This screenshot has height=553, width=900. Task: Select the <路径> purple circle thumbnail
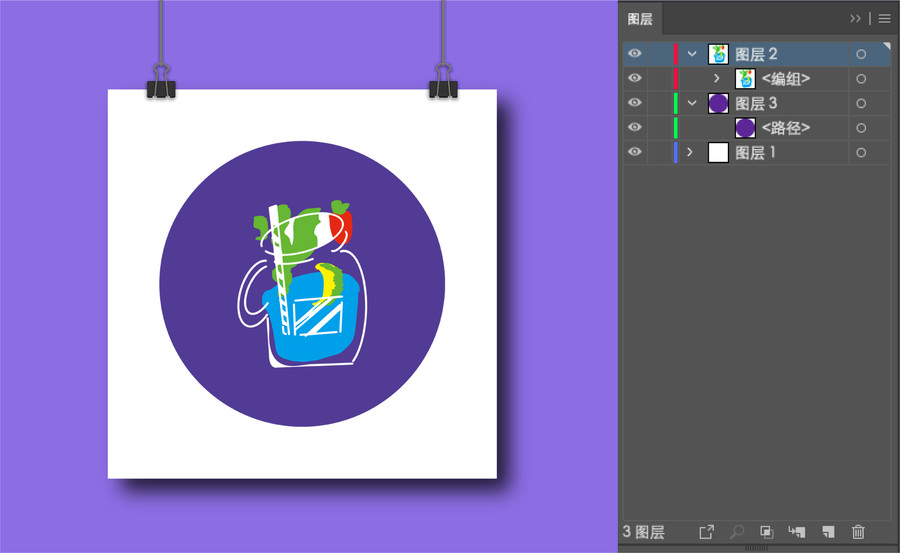click(x=745, y=128)
